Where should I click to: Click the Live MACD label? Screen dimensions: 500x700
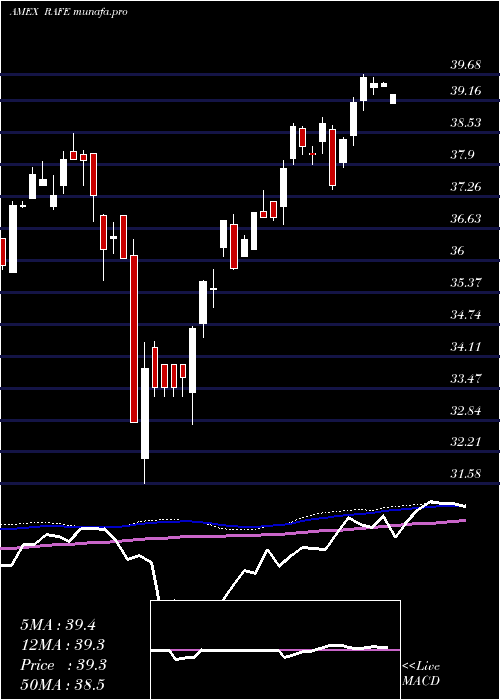tap(421, 674)
